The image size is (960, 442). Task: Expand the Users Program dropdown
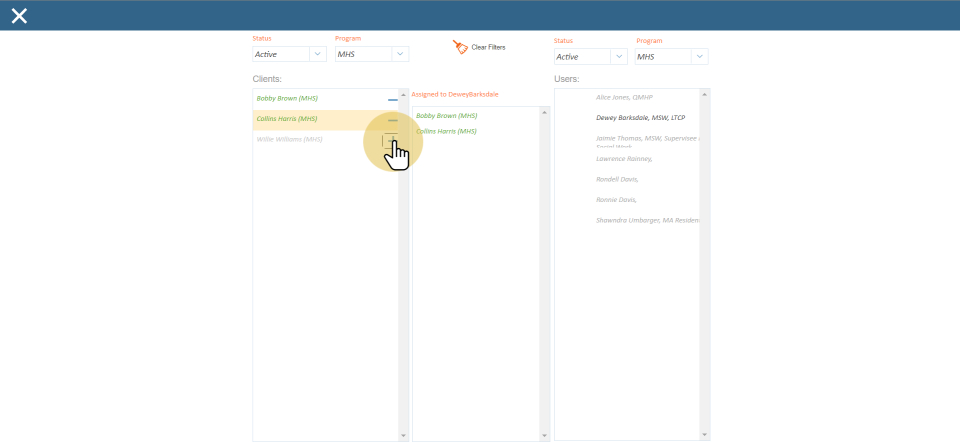coord(672,57)
